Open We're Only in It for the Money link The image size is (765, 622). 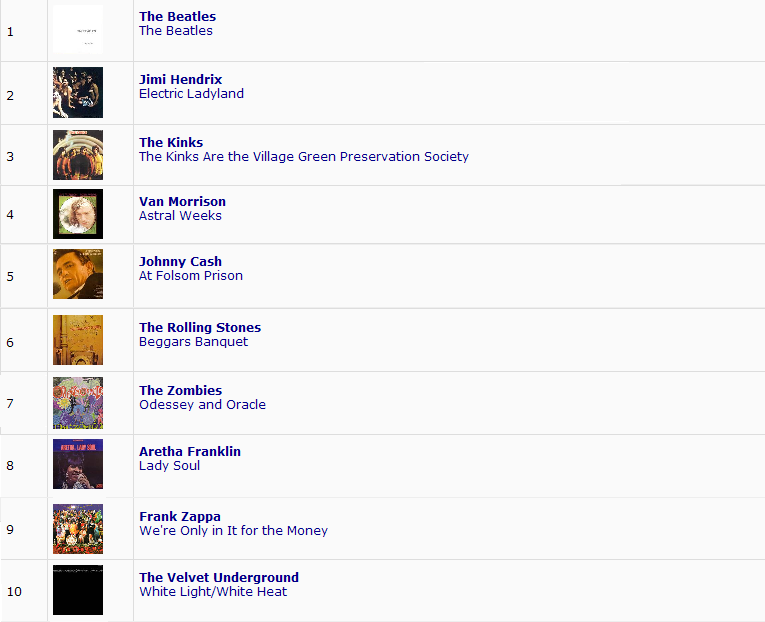coord(233,530)
